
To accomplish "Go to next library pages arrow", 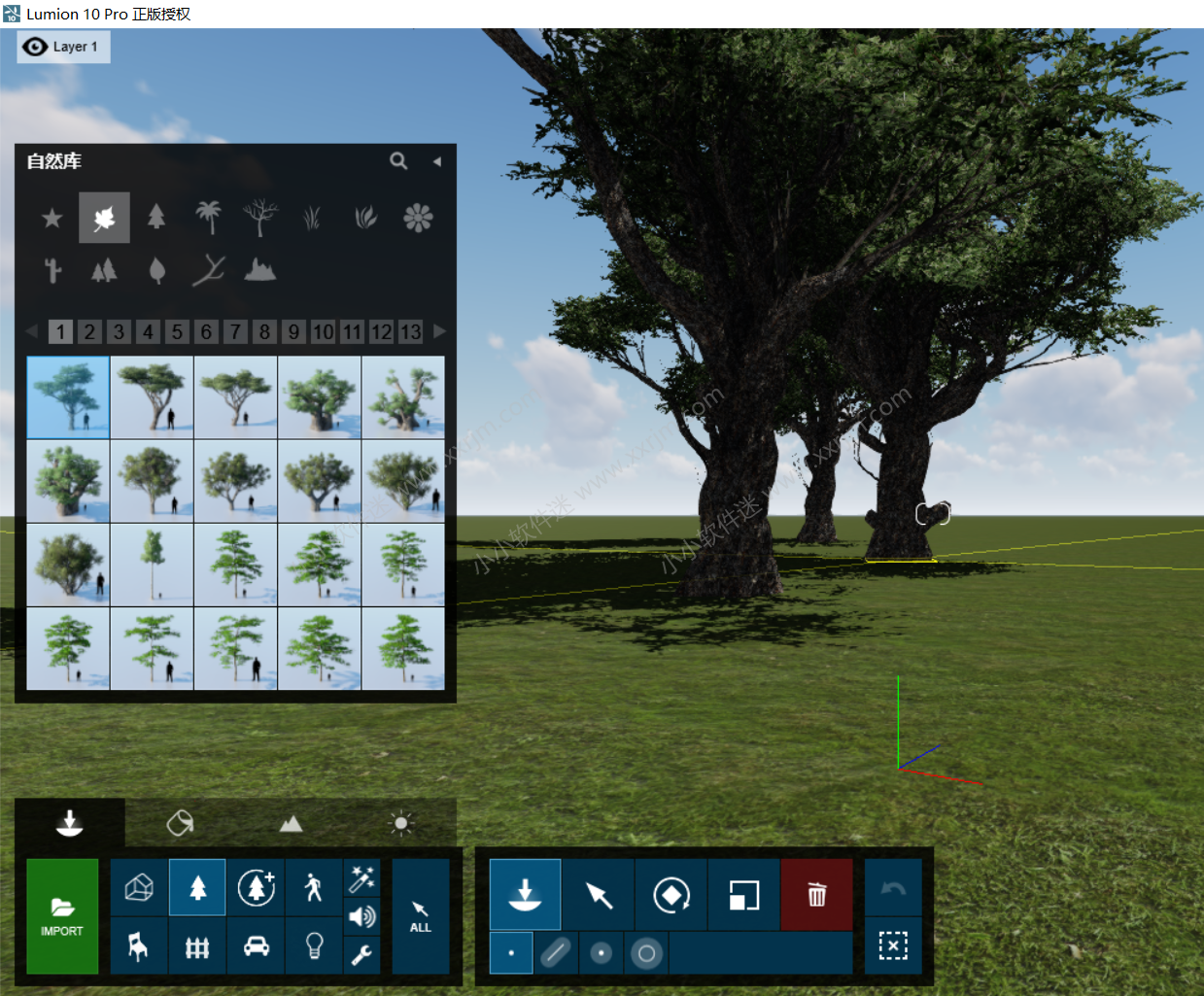I will (439, 331).
